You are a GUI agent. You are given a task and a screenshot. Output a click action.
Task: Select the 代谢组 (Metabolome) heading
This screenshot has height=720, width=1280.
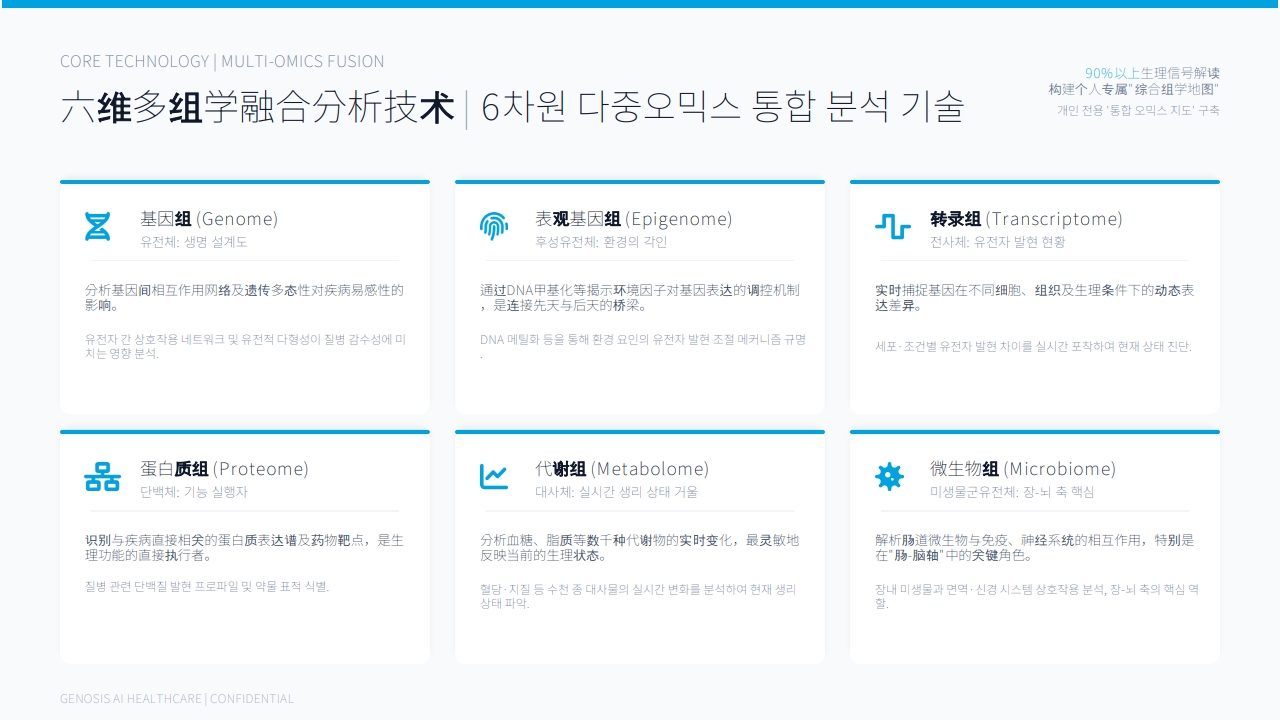622,469
